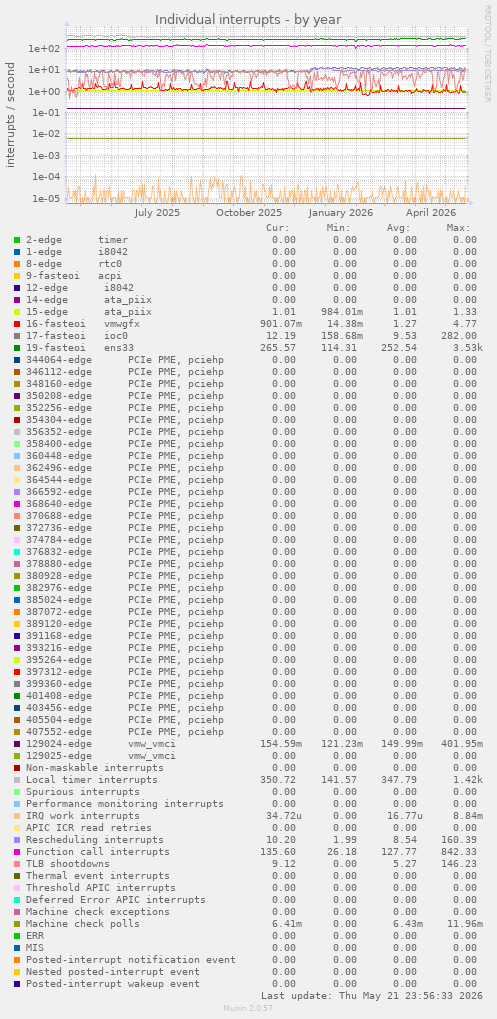Click the peach swatch for IRQ work interrupts
Viewport: 497px width, 1019px height.
click(x=17, y=816)
